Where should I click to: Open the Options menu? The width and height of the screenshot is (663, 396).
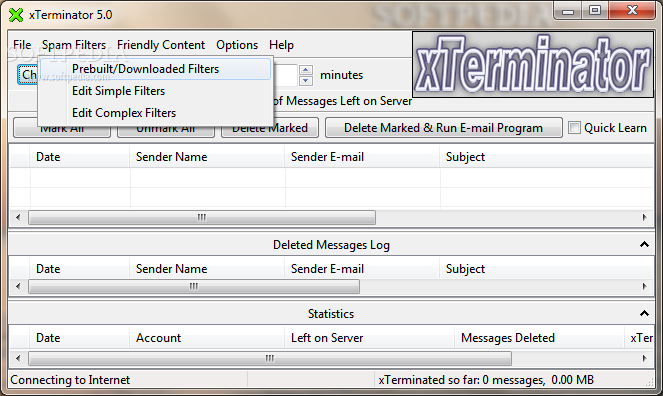coord(237,45)
